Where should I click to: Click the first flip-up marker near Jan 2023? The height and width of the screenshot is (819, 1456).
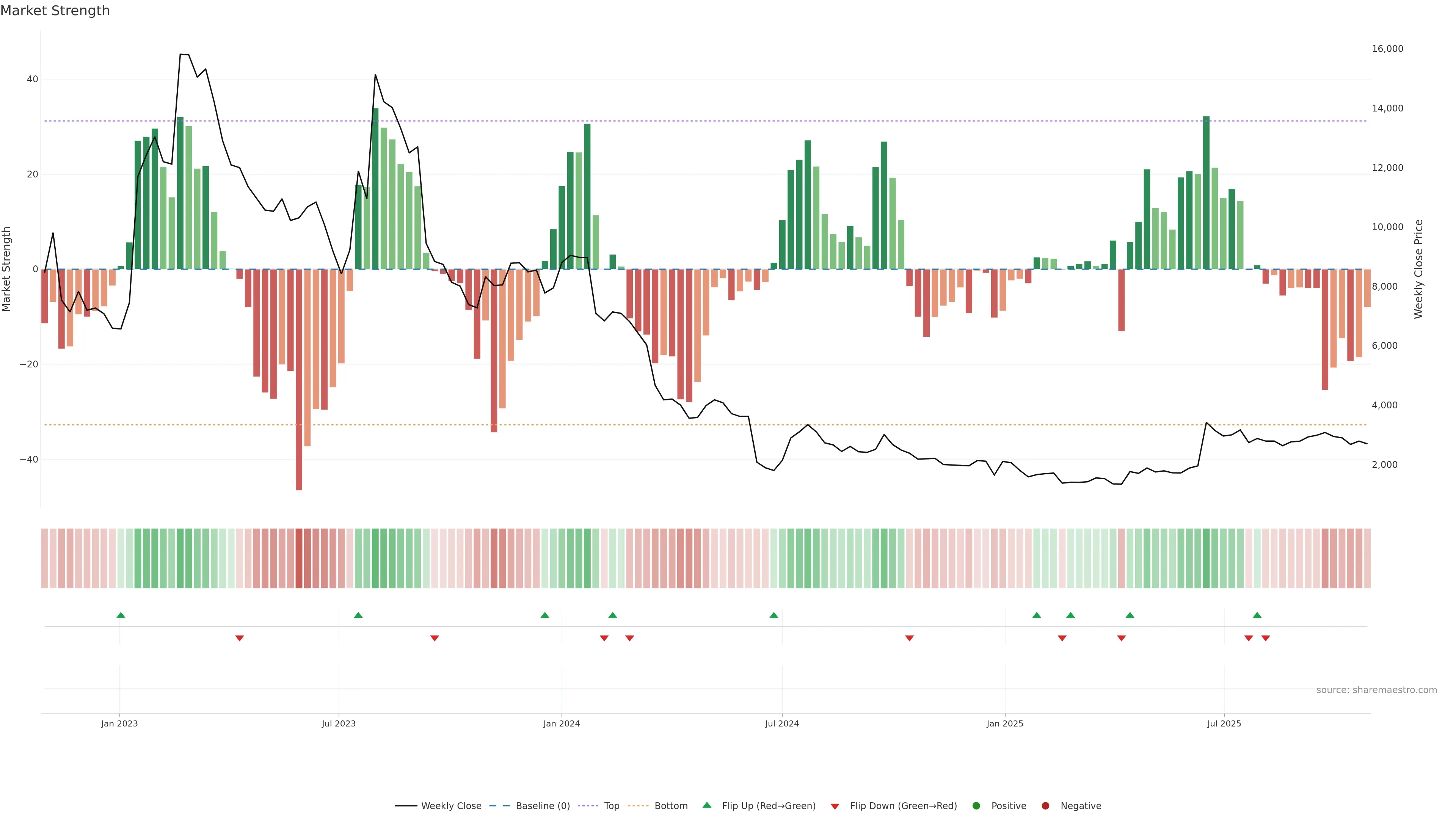pyautogui.click(x=121, y=615)
